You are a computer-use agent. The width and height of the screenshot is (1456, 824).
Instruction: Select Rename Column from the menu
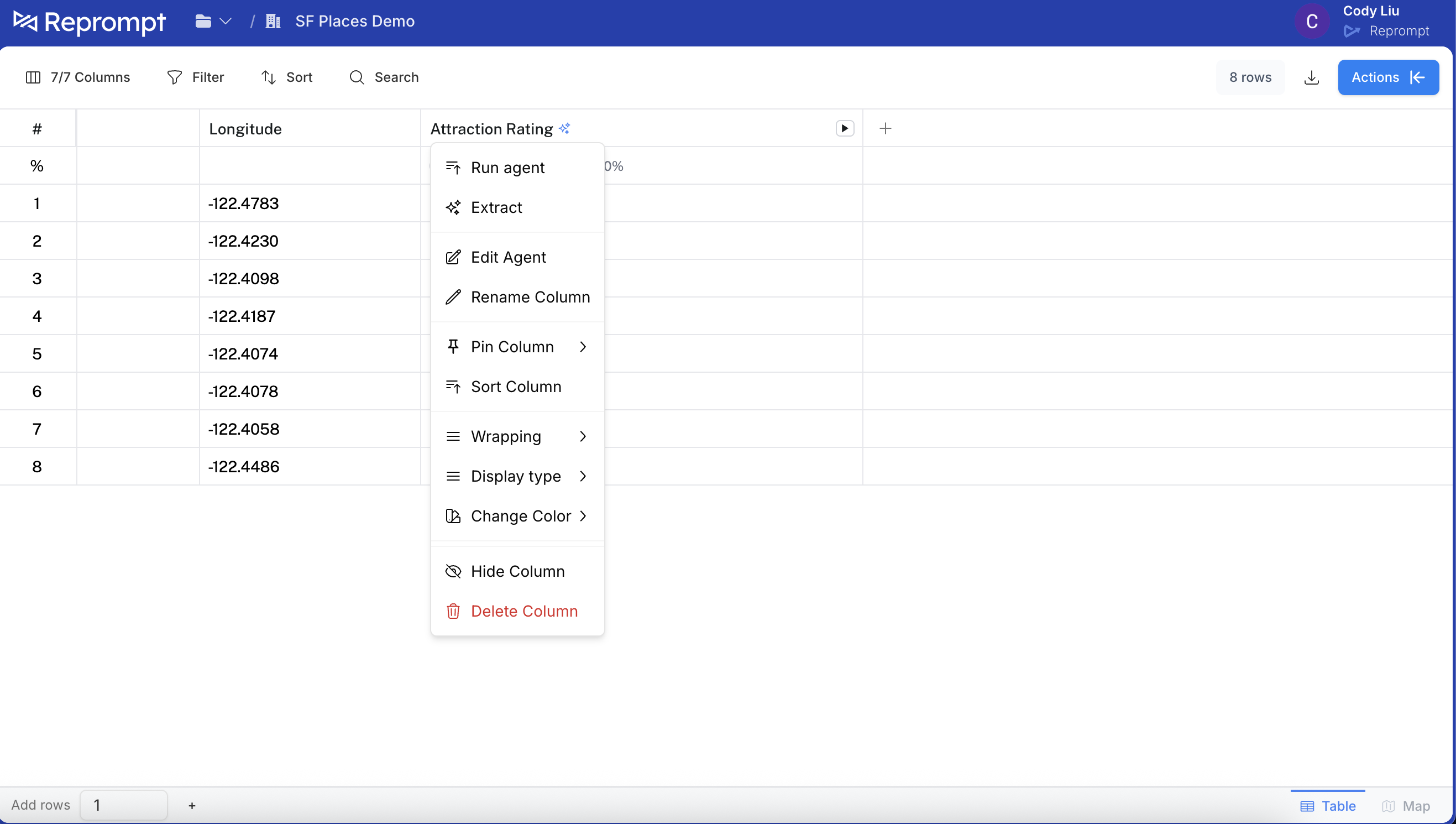point(531,296)
